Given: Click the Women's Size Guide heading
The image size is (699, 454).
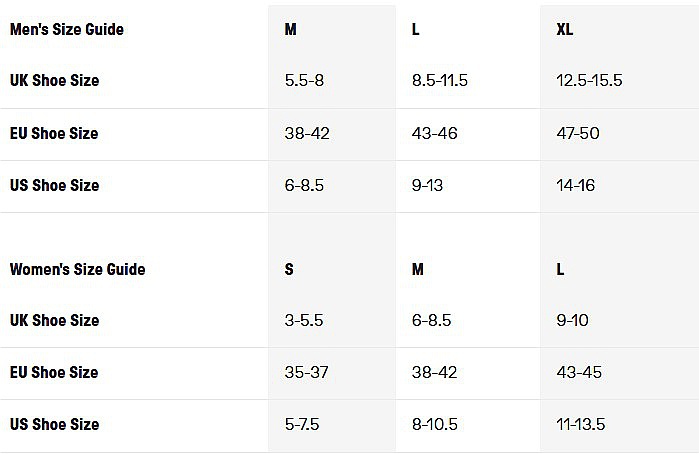Looking at the screenshot, I should pos(77,269).
